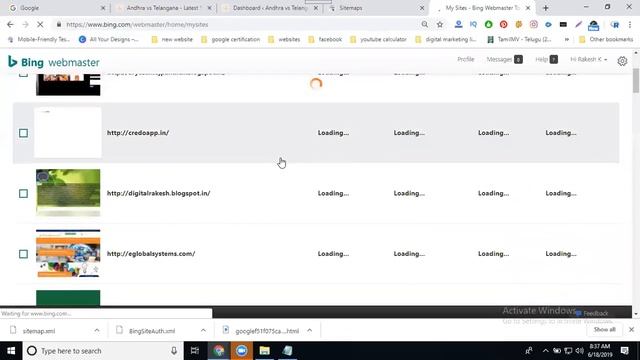Open the Mobile-Friendly Test bookmark
640x360 pixels.
pyautogui.click(x=39, y=39)
